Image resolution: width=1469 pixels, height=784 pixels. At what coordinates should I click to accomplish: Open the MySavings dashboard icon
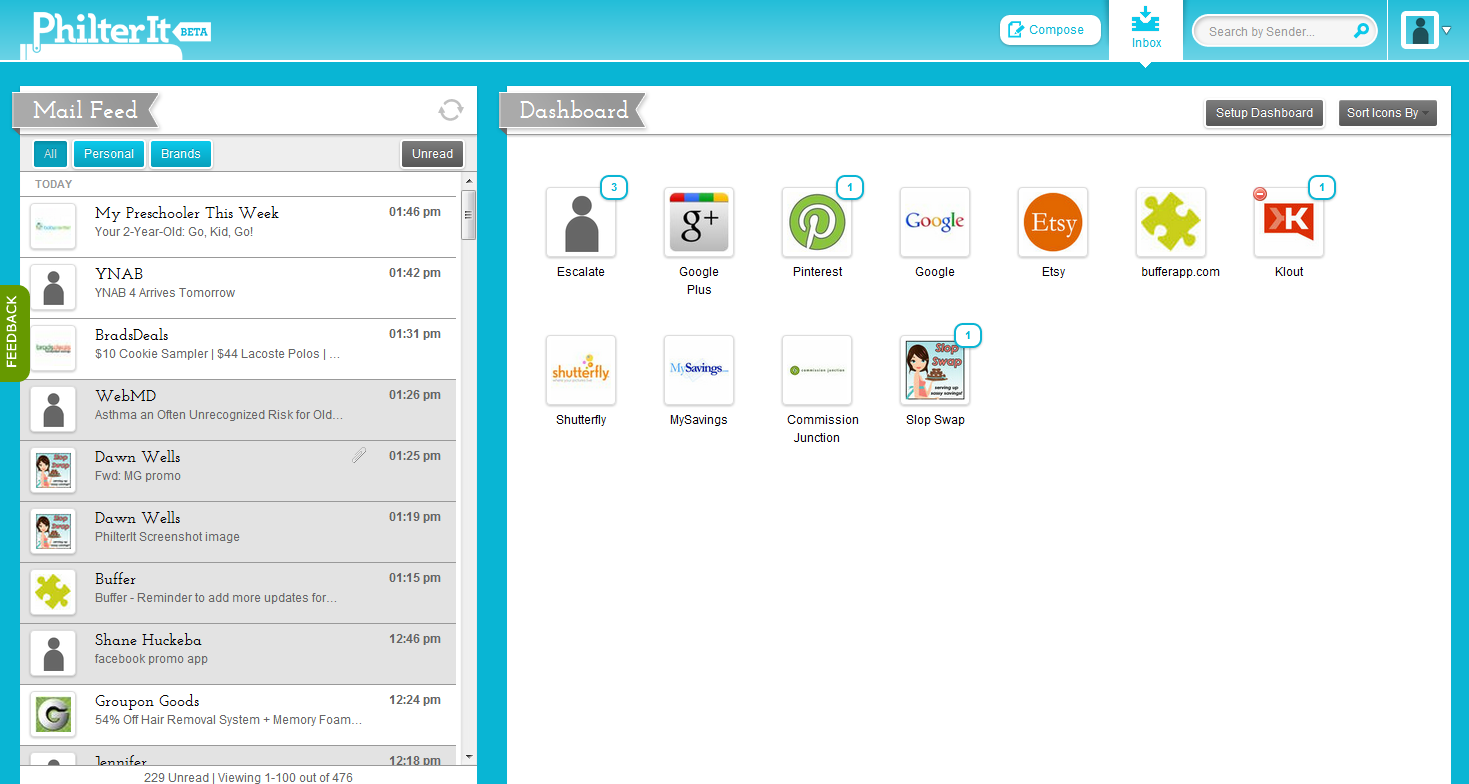coord(699,370)
